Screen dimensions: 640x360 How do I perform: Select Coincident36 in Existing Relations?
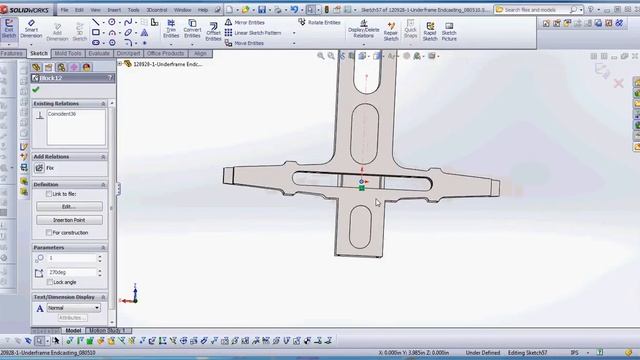(x=62, y=114)
